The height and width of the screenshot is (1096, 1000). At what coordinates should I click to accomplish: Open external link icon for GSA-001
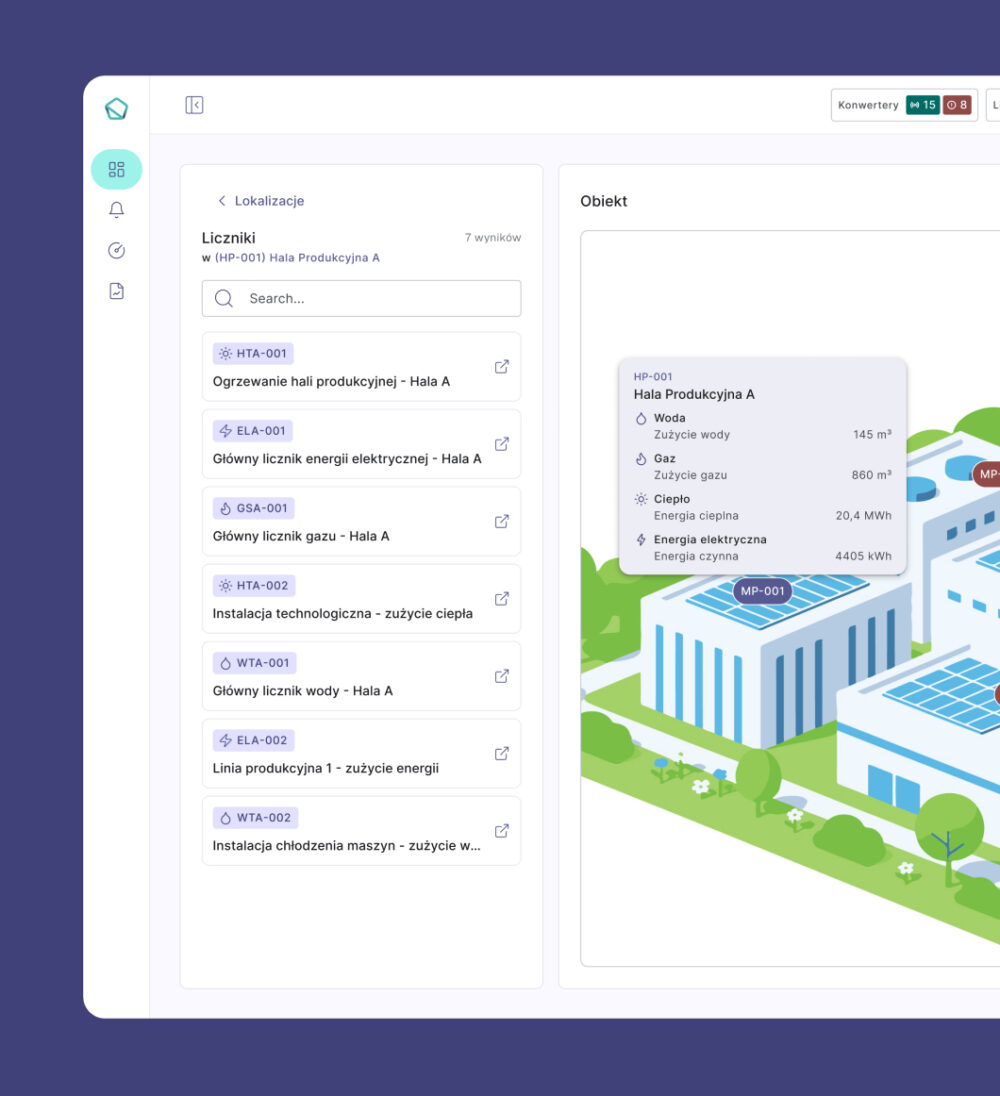(x=502, y=521)
